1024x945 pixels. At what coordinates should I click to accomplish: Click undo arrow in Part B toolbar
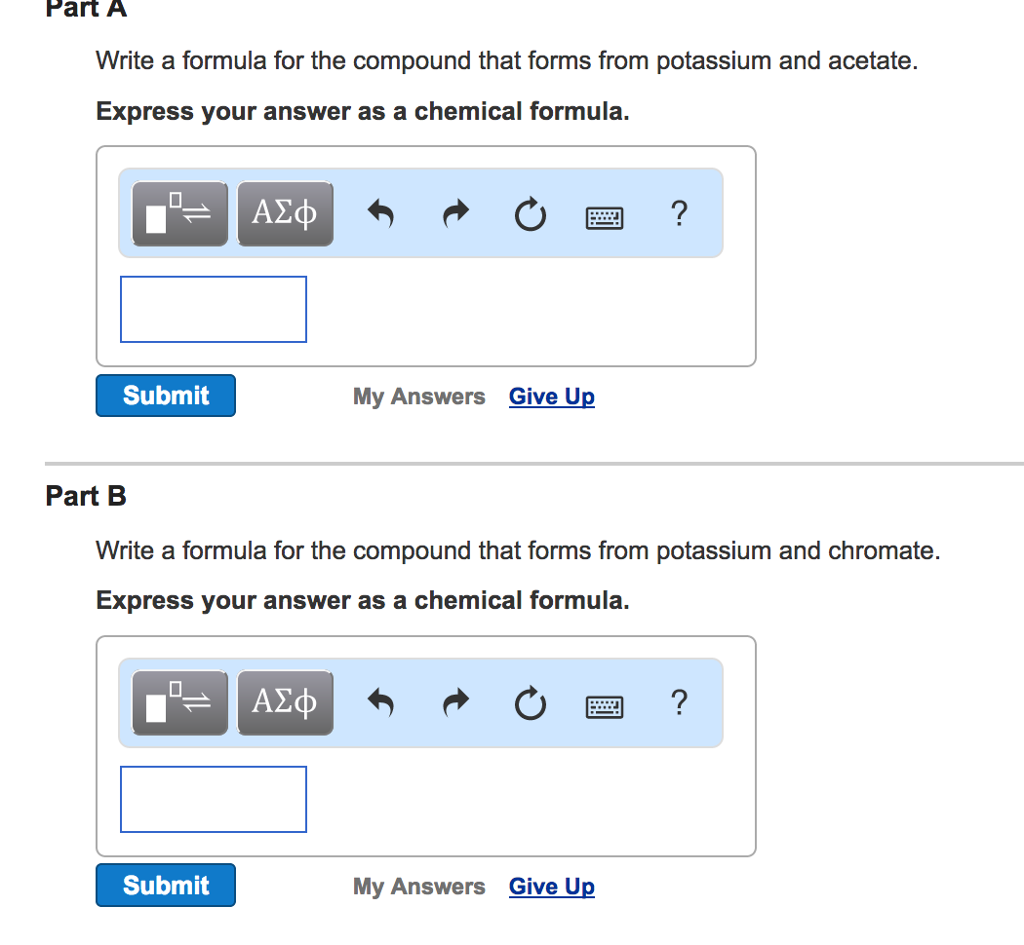[x=379, y=704]
